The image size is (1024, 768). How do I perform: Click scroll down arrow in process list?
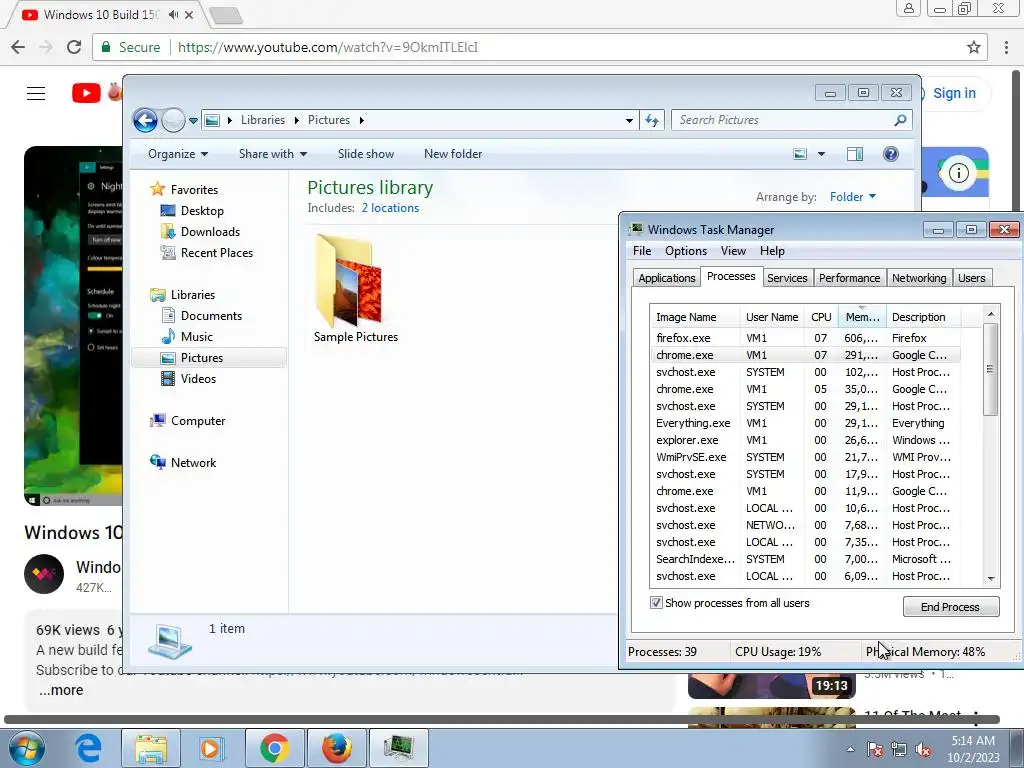[991, 579]
